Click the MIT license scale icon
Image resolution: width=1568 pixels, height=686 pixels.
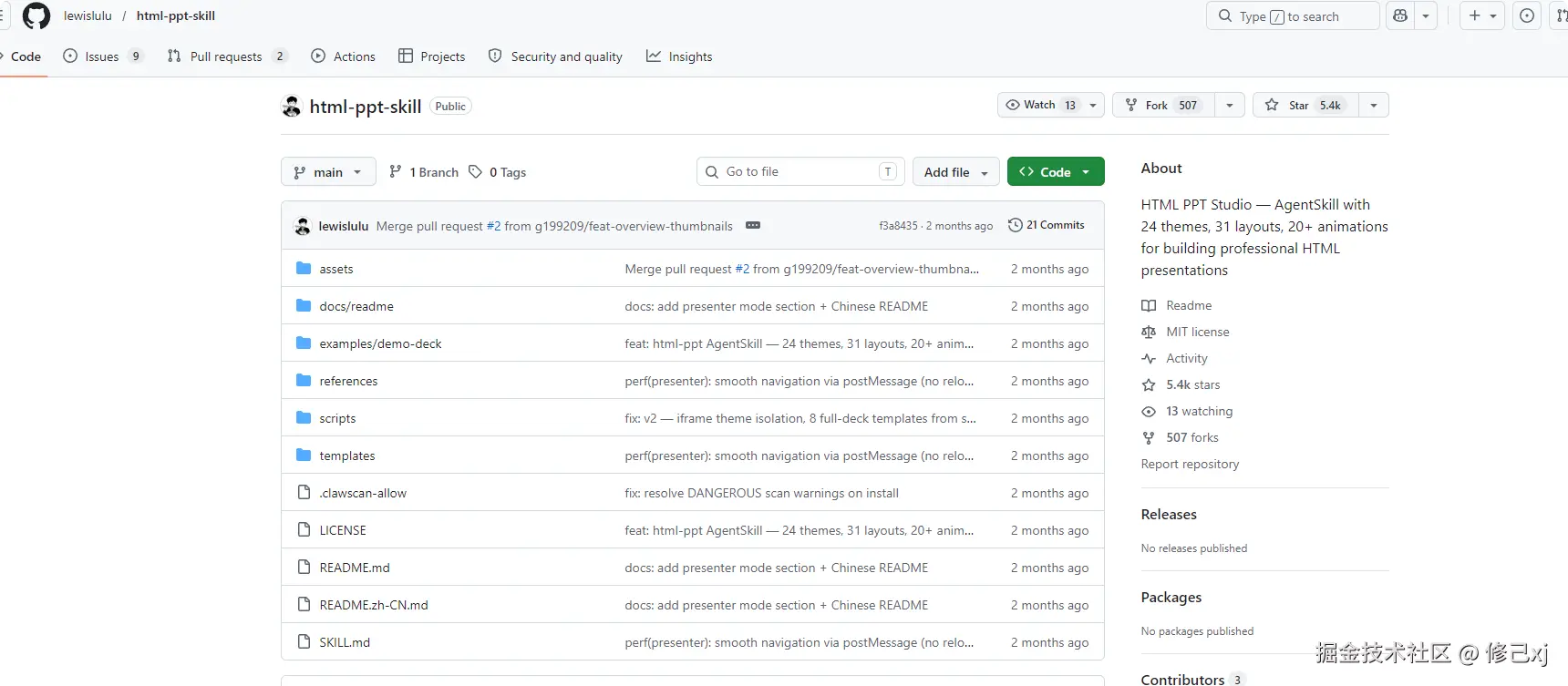coord(1149,332)
